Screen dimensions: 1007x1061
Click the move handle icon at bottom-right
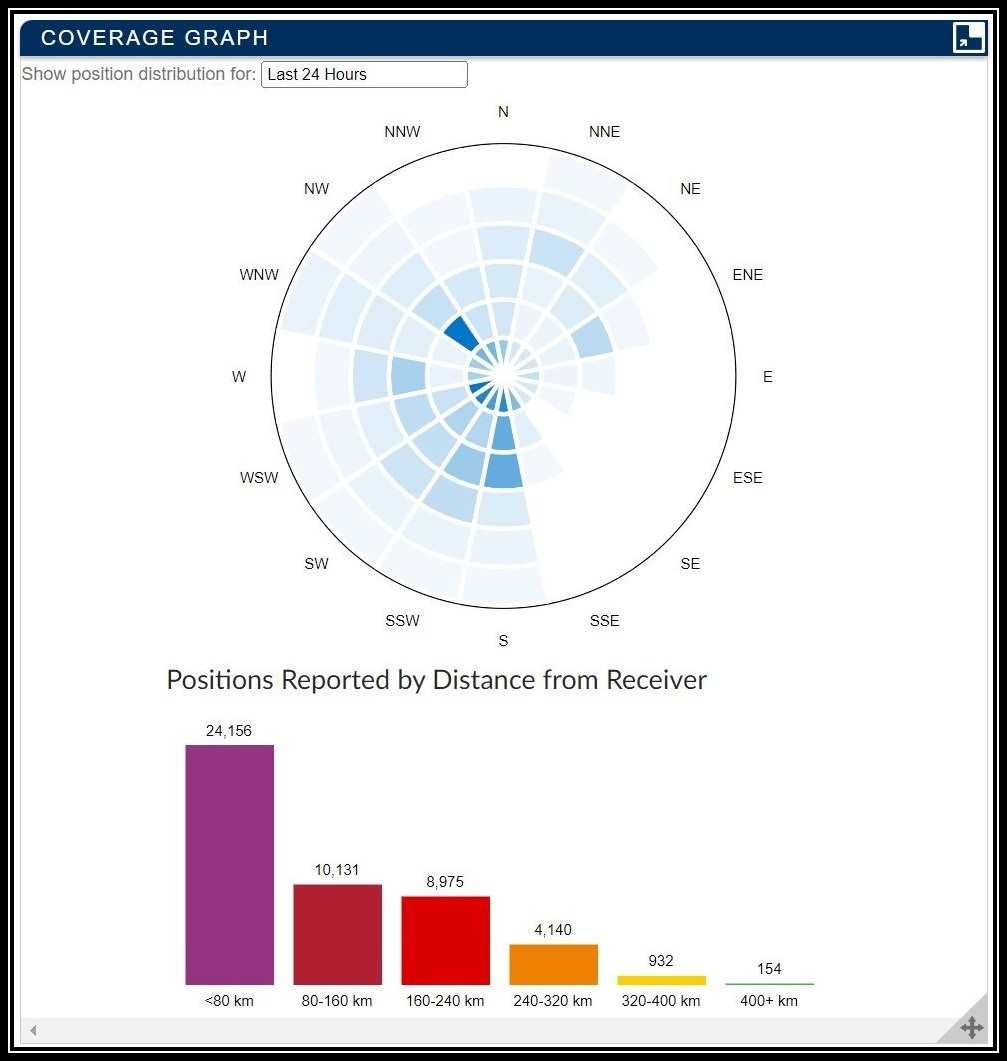pyautogui.click(x=970, y=1027)
